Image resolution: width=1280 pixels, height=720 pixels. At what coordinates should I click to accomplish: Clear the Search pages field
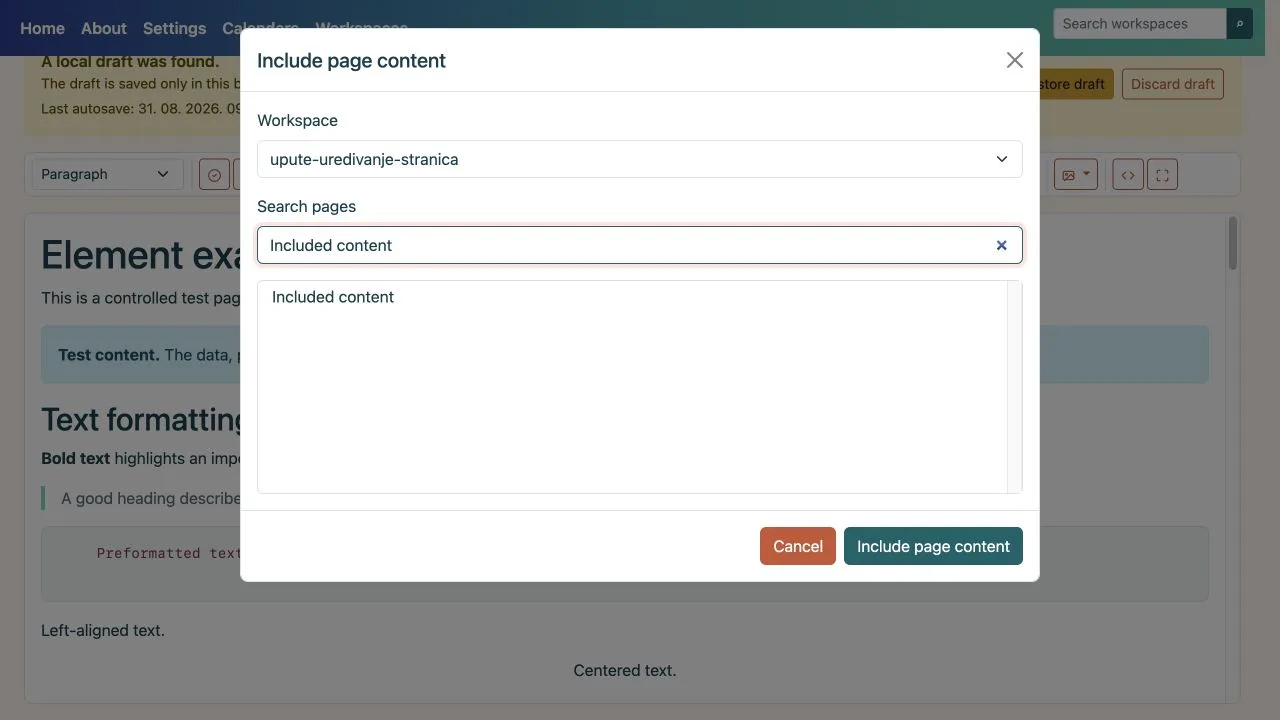tap(1001, 245)
